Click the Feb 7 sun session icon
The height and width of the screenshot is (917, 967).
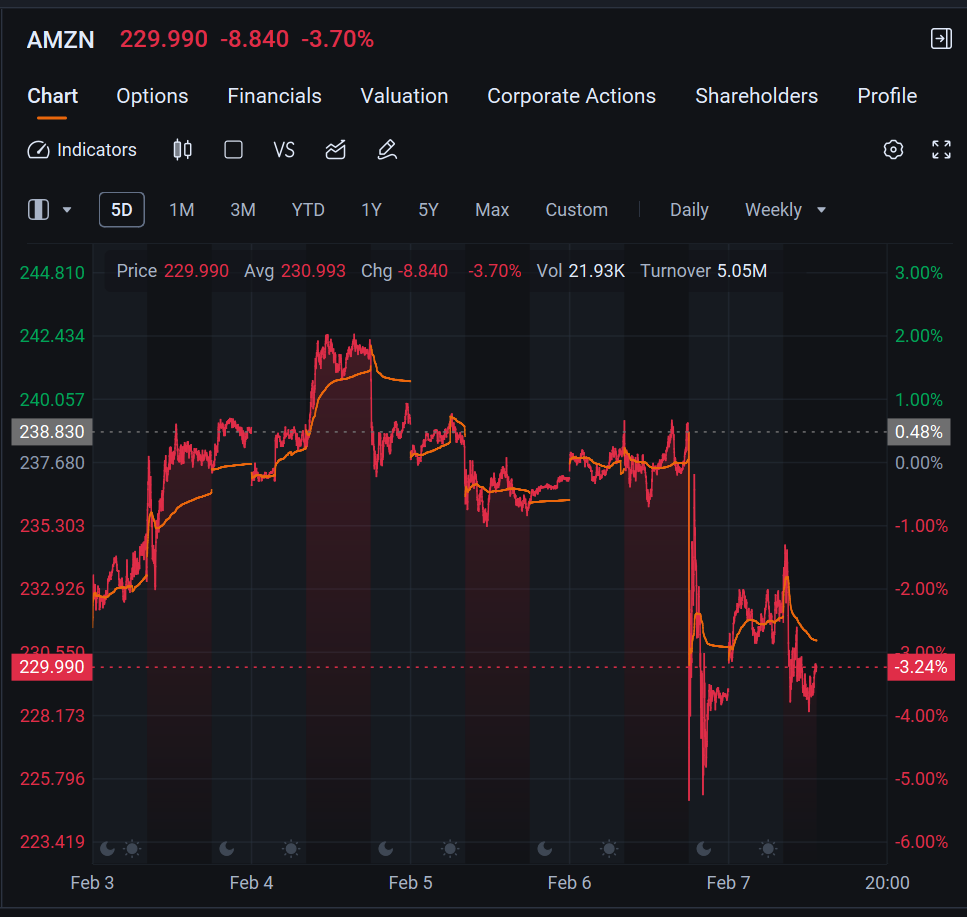(768, 849)
